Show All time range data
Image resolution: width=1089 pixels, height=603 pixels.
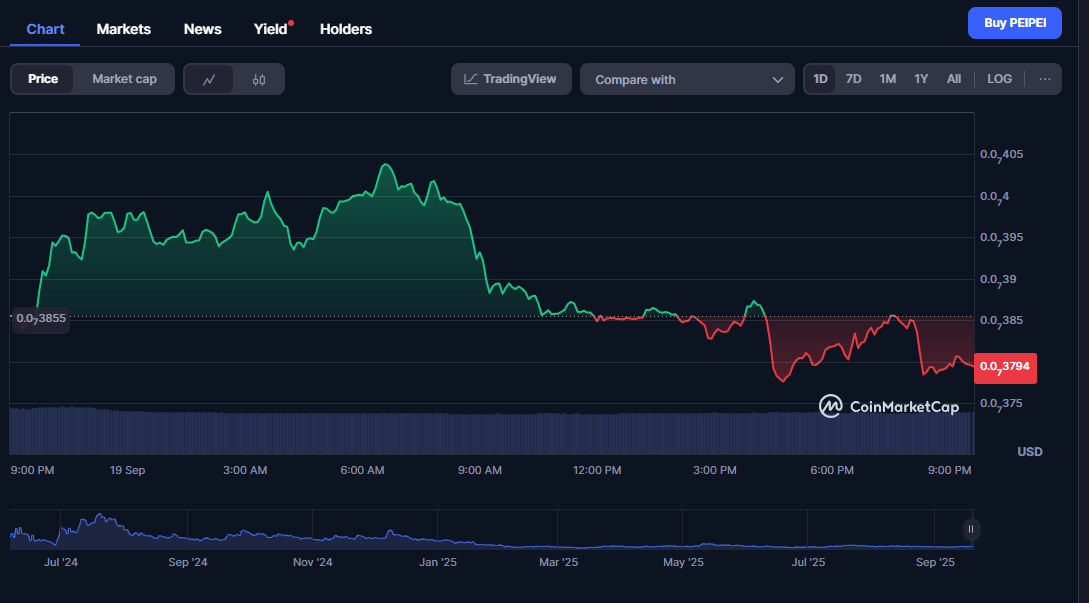pos(954,79)
